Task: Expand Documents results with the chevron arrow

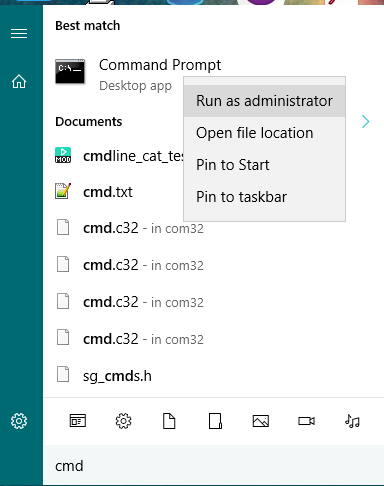Action: click(365, 122)
